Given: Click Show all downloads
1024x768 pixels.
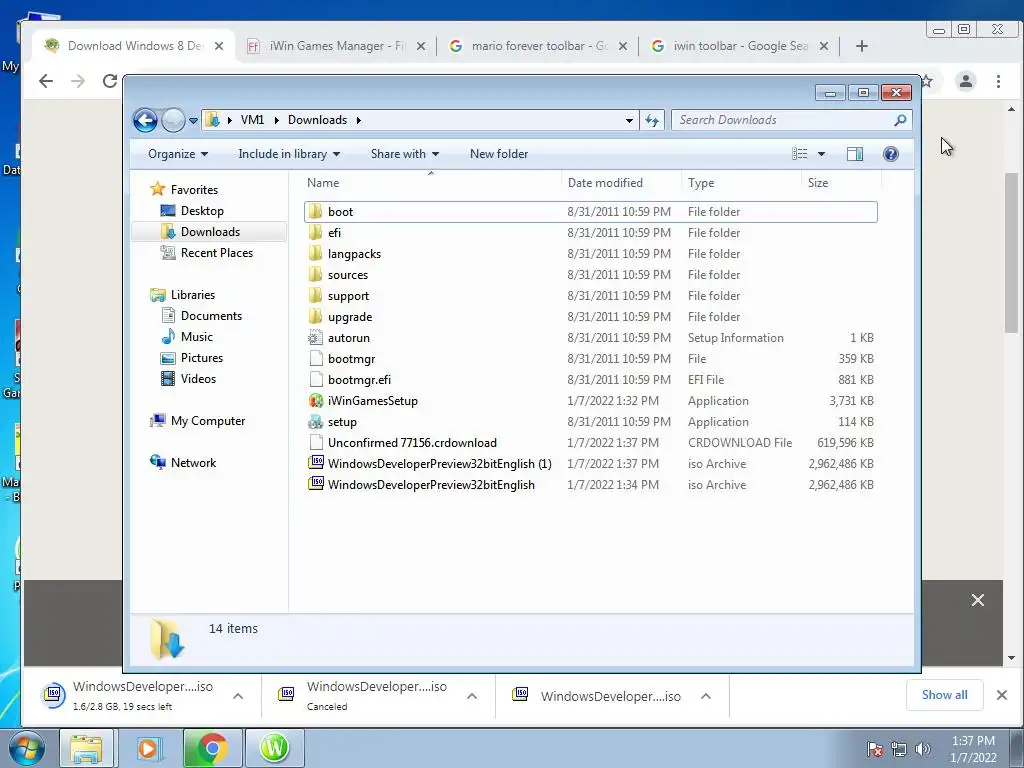Looking at the screenshot, I should coord(944,695).
